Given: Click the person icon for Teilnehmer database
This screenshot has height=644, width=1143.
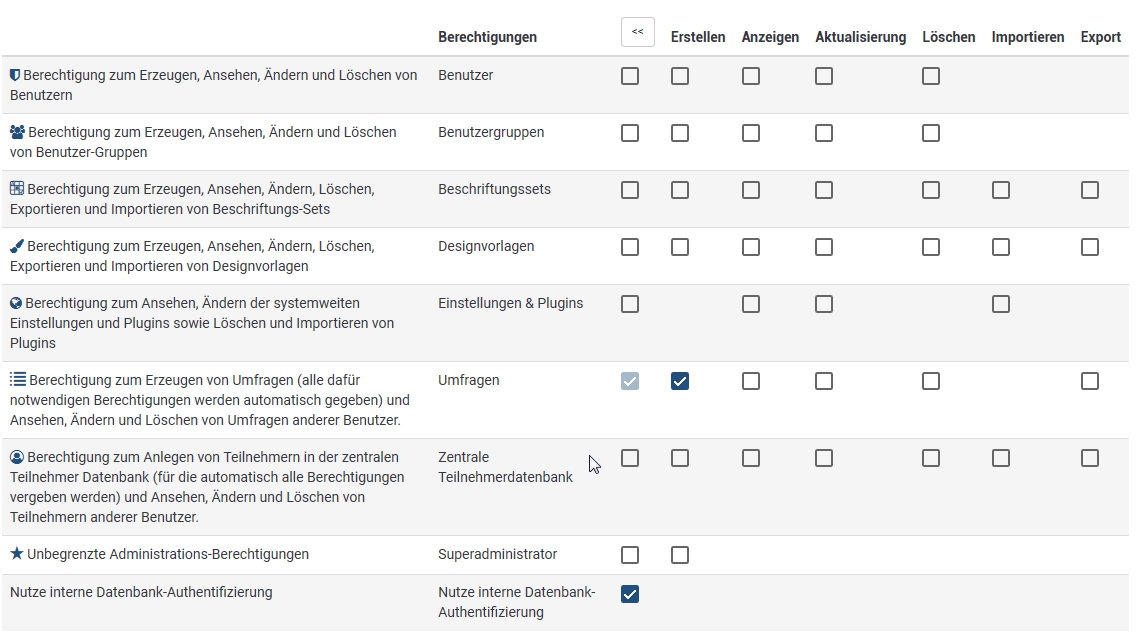Looking at the screenshot, I should pyautogui.click(x=17, y=457).
